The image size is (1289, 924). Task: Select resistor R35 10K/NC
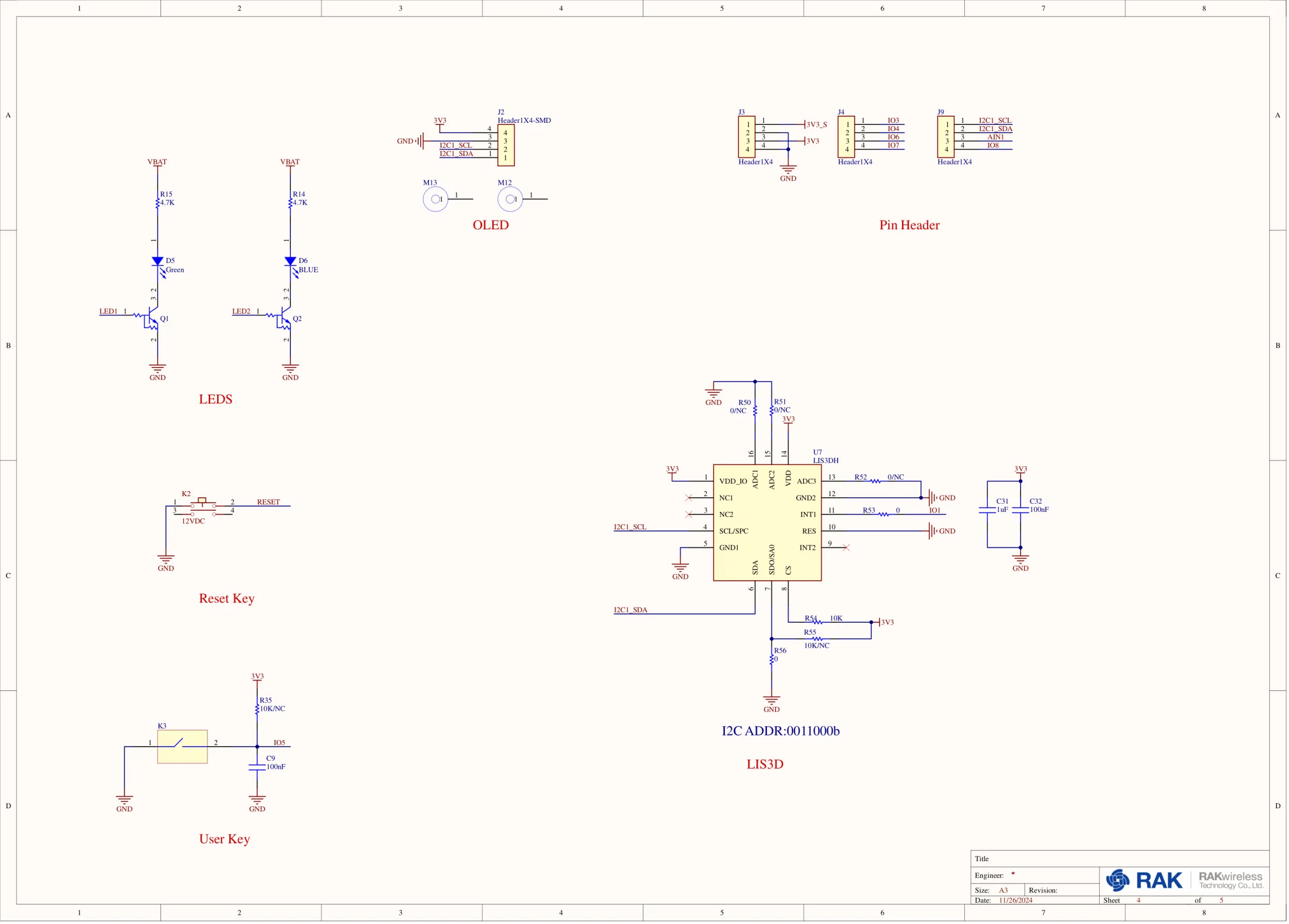(258, 708)
